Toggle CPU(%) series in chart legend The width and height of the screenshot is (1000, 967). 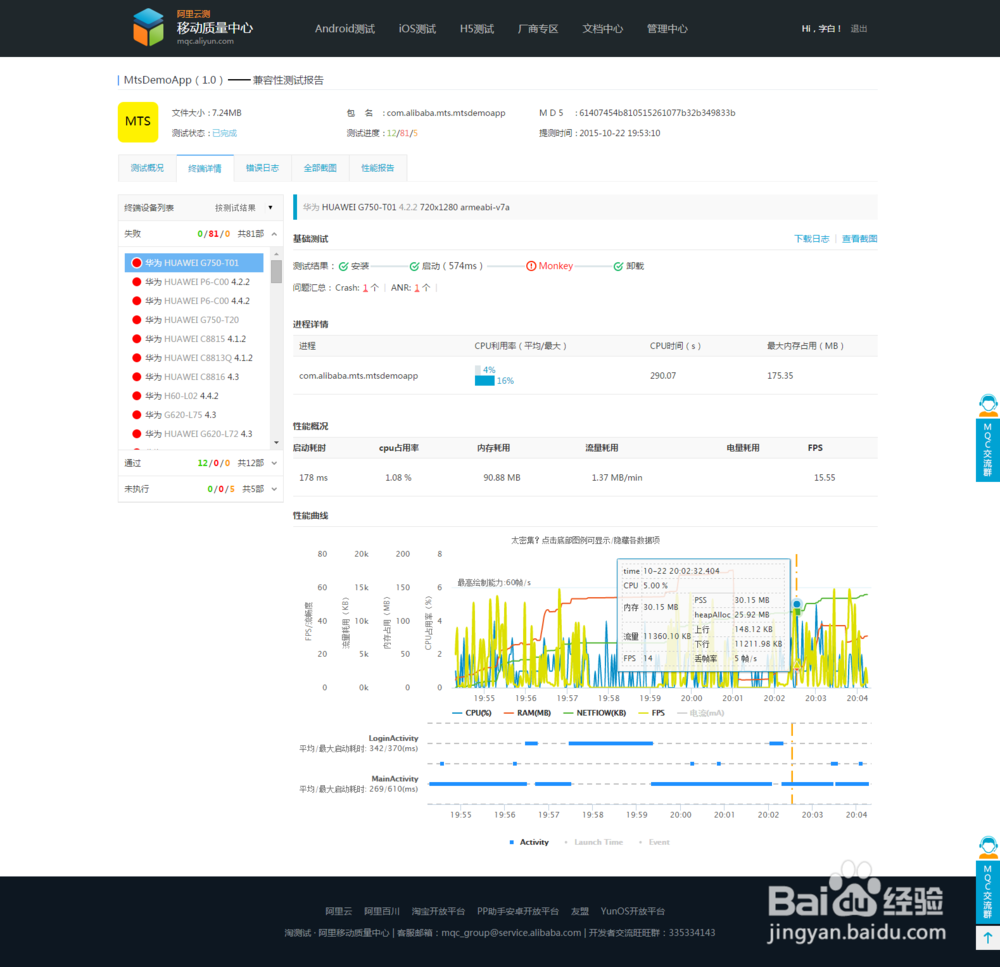pos(471,713)
